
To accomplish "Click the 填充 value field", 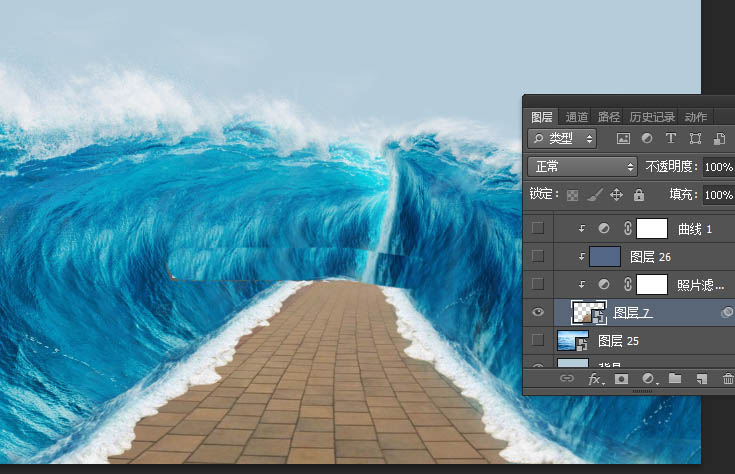I will 718,195.
